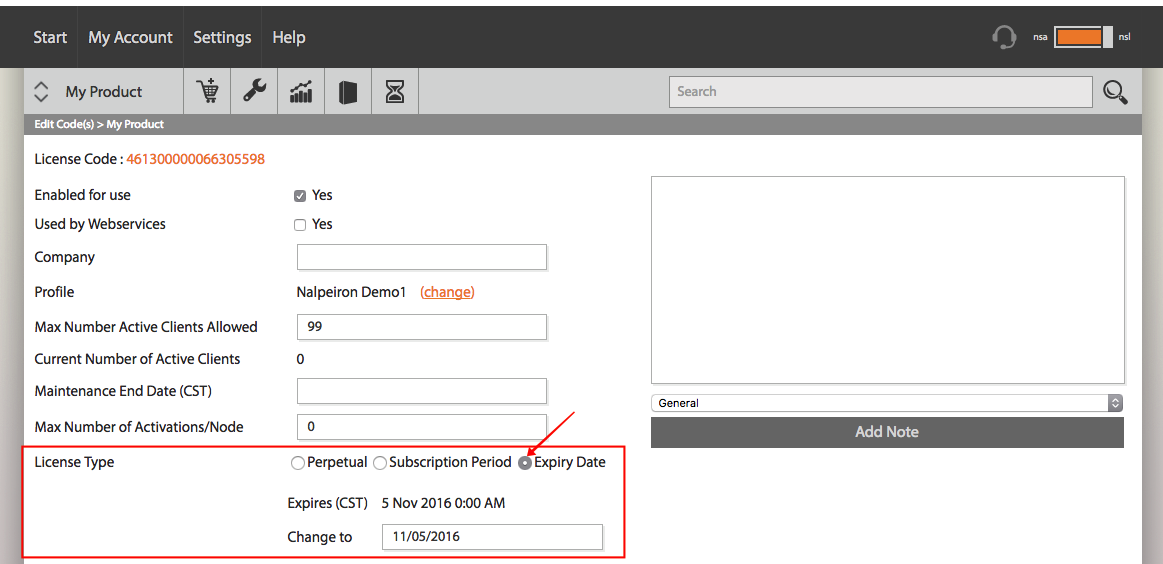The height and width of the screenshot is (564, 1163).
Task: Select the Perpetual license type radio
Action: pyautogui.click(x=297, y=463)
